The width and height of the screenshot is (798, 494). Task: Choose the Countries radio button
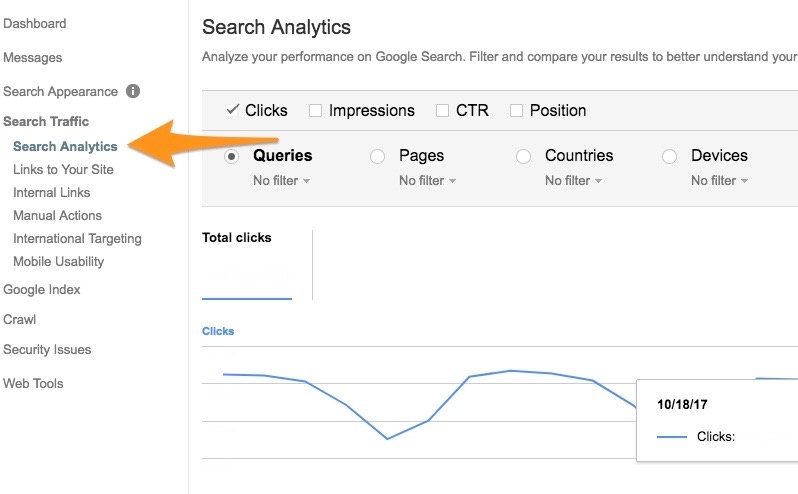[x=523, y=156]
